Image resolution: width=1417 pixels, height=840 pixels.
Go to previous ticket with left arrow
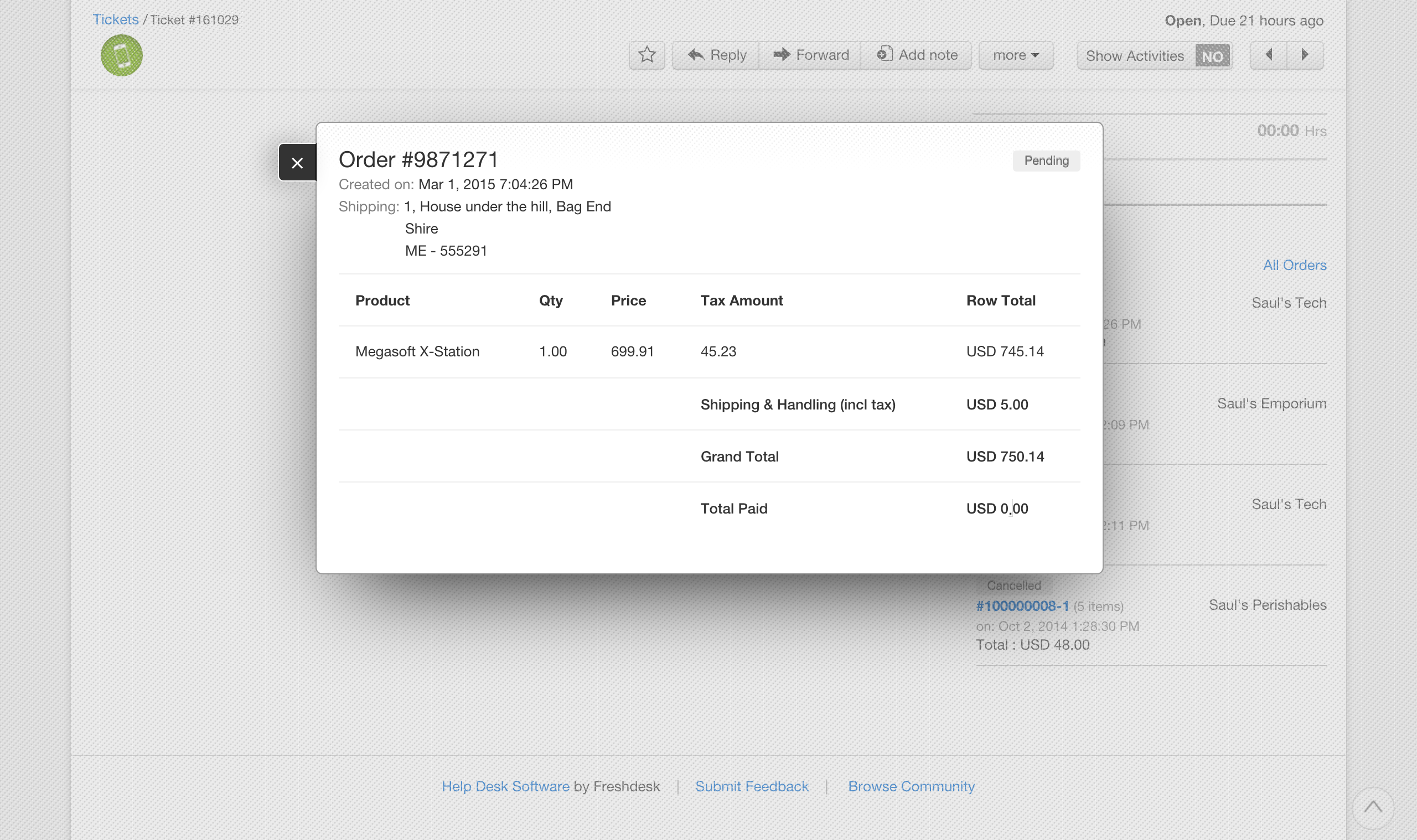(1269, 55)
